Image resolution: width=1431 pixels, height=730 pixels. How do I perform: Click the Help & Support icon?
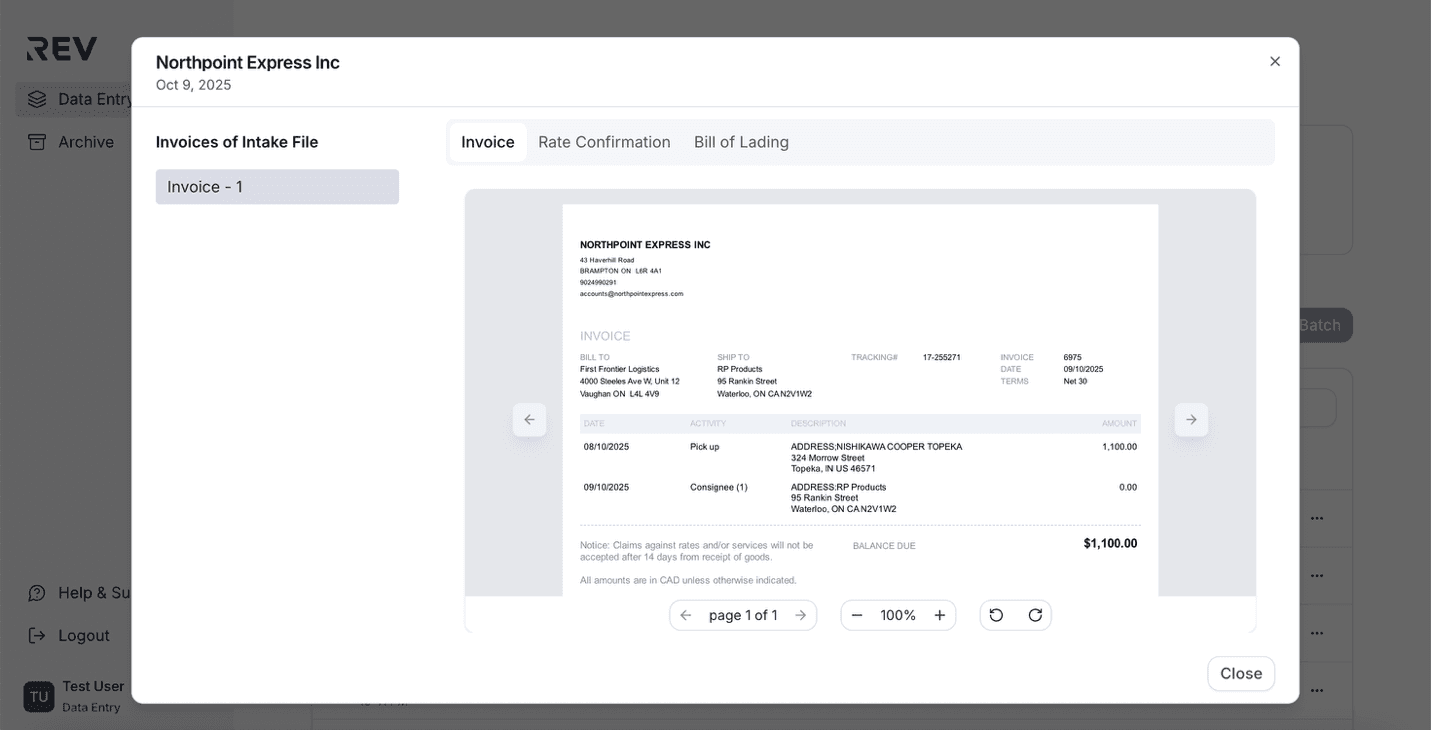(37, 592)
